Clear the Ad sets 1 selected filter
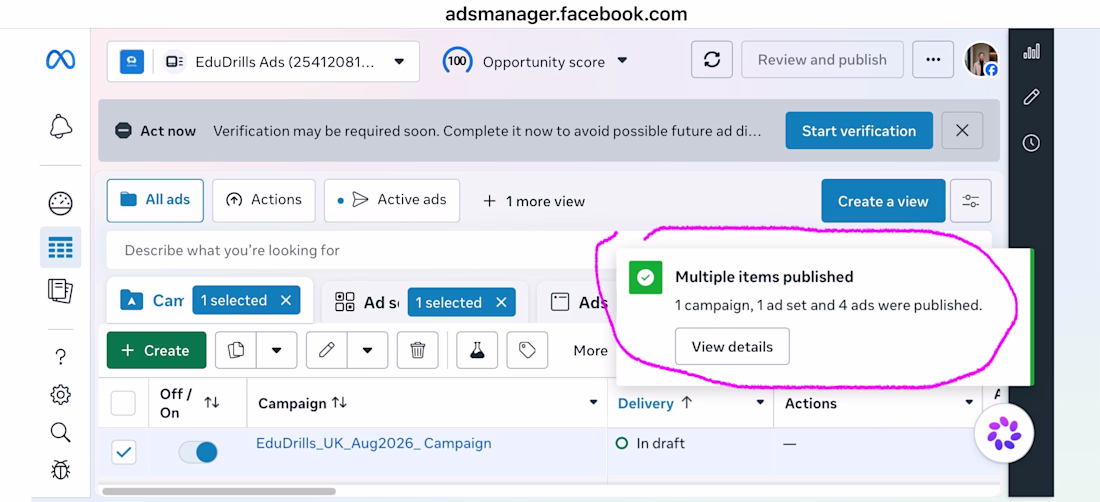Viewport: 1100px width, 502px height. click(501, 302)
